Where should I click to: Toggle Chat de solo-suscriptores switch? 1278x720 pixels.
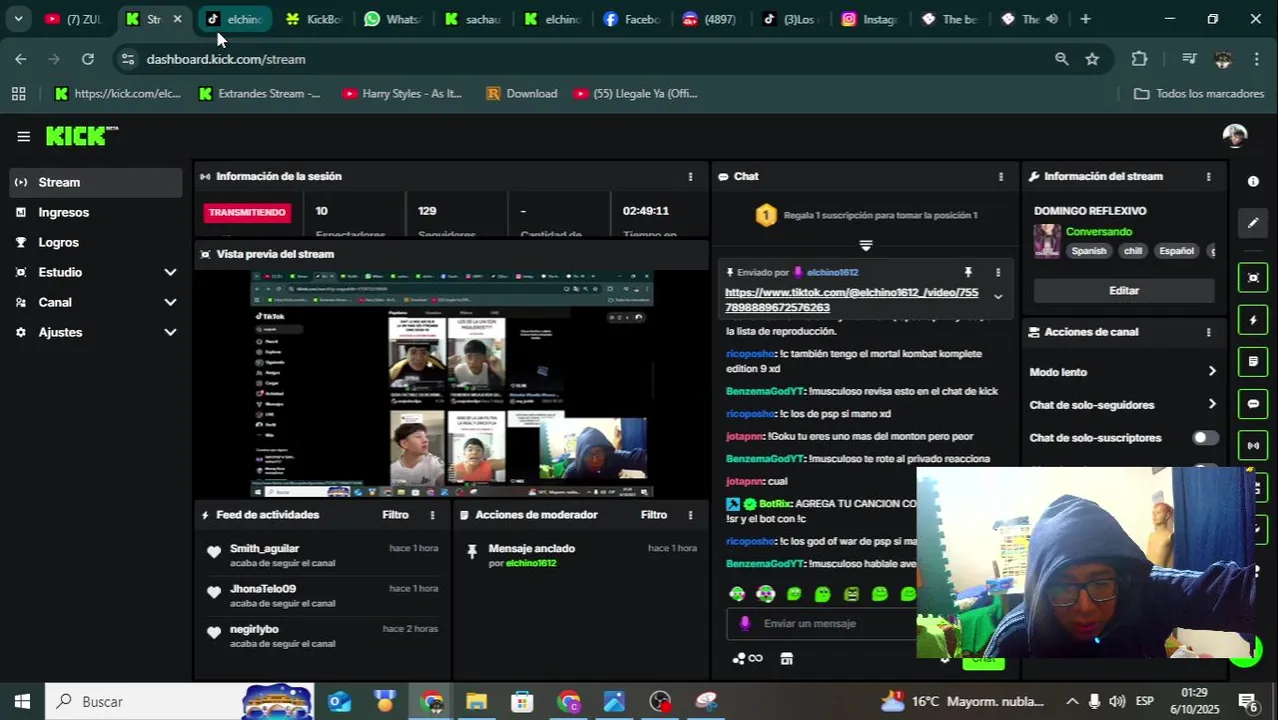[1205, 438]
